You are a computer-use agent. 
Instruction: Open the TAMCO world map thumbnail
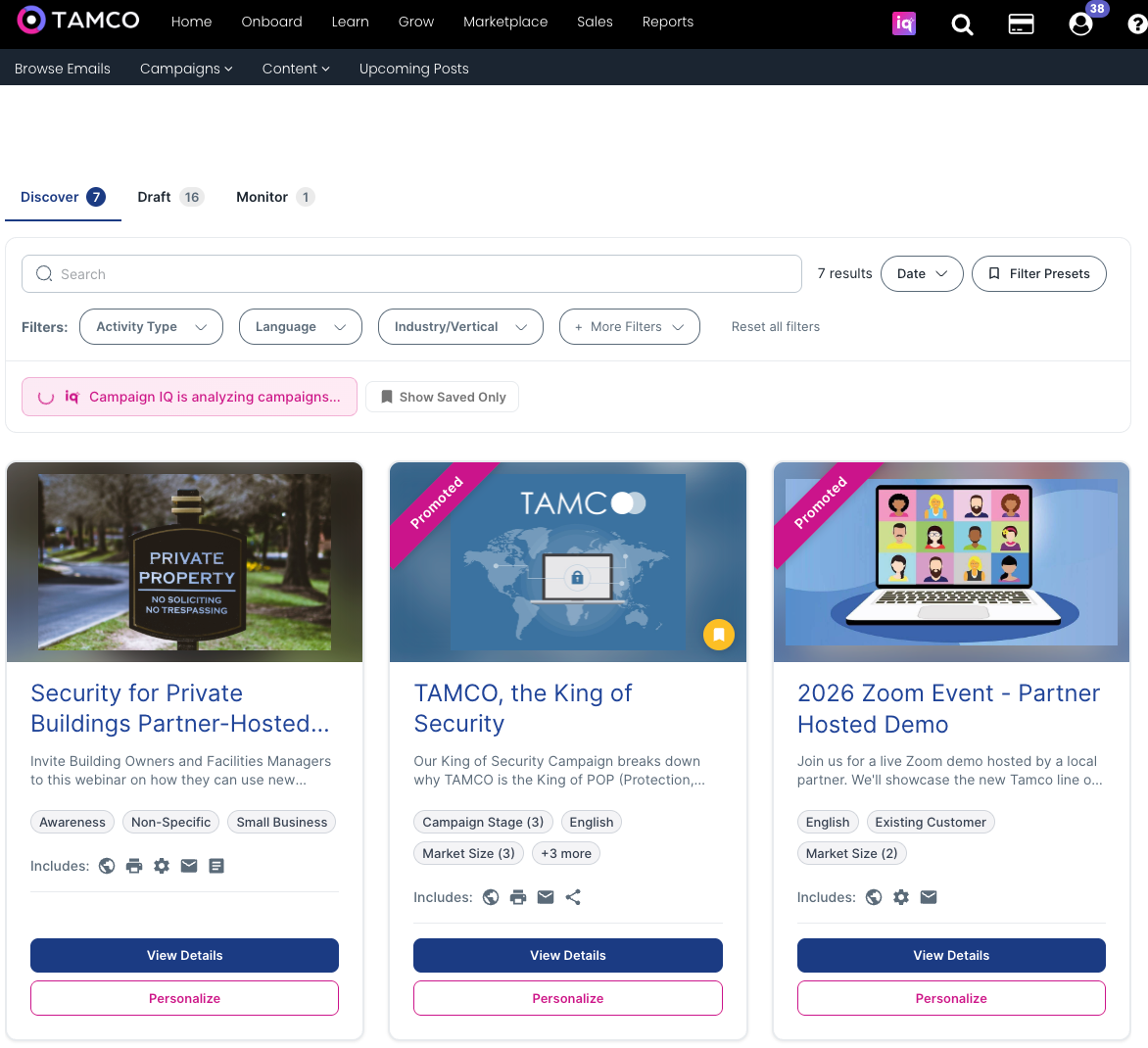(x=568, y=562)
